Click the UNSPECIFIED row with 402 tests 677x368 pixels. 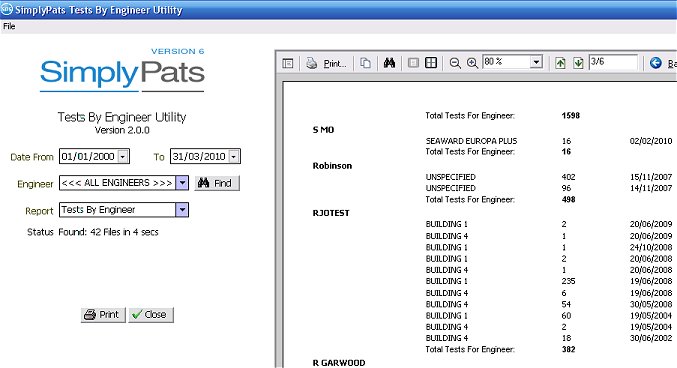pos(548,177)
